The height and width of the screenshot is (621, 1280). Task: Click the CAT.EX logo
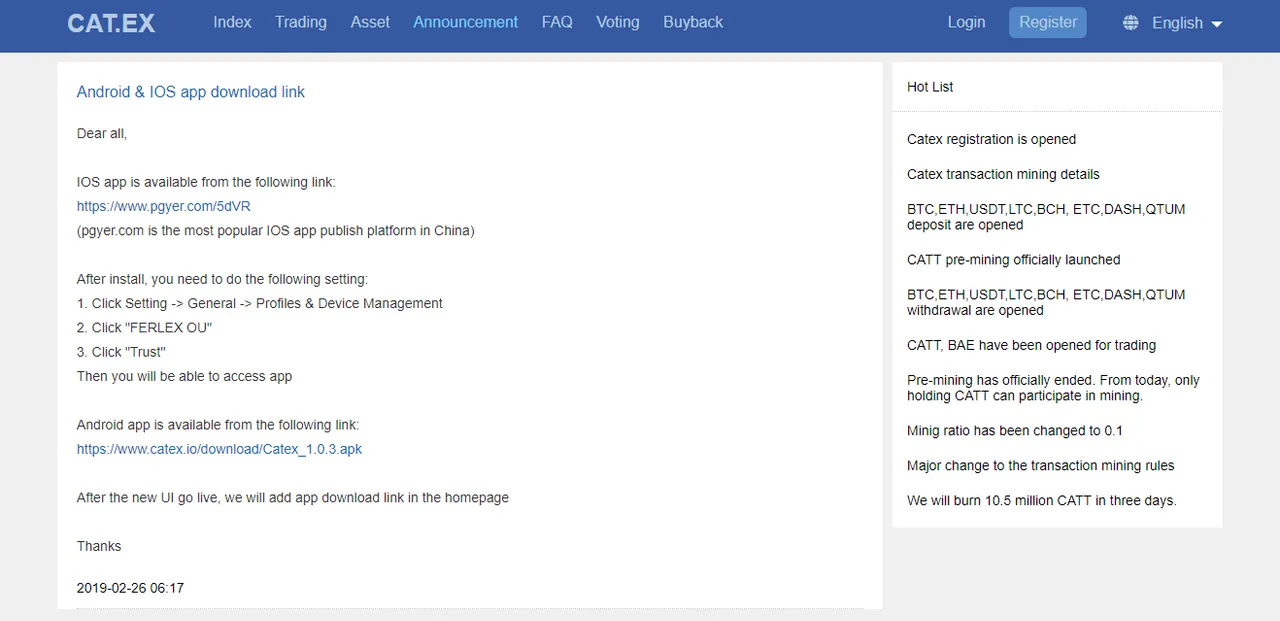tap(111, 23)
